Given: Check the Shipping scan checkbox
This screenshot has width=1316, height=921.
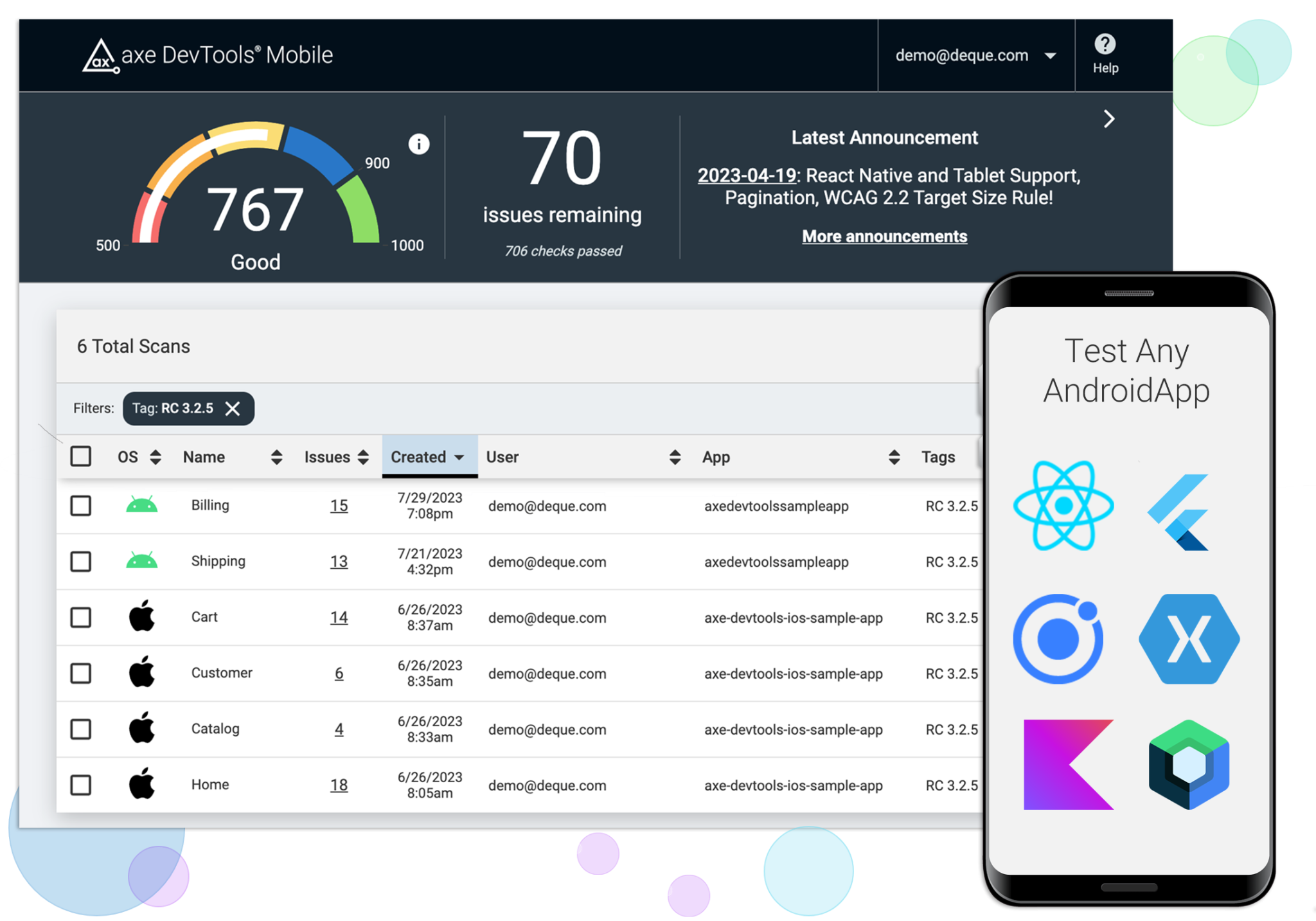Looking at the screenshot, I should pyautogui.click(x=81, y=562).
